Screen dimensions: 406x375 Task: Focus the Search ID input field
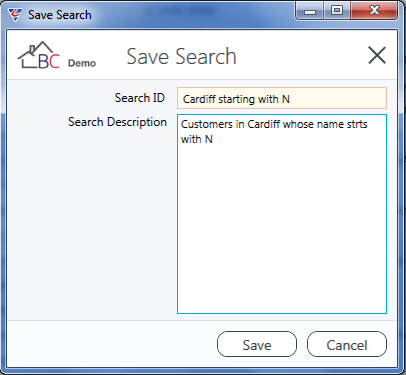(282, 98)
